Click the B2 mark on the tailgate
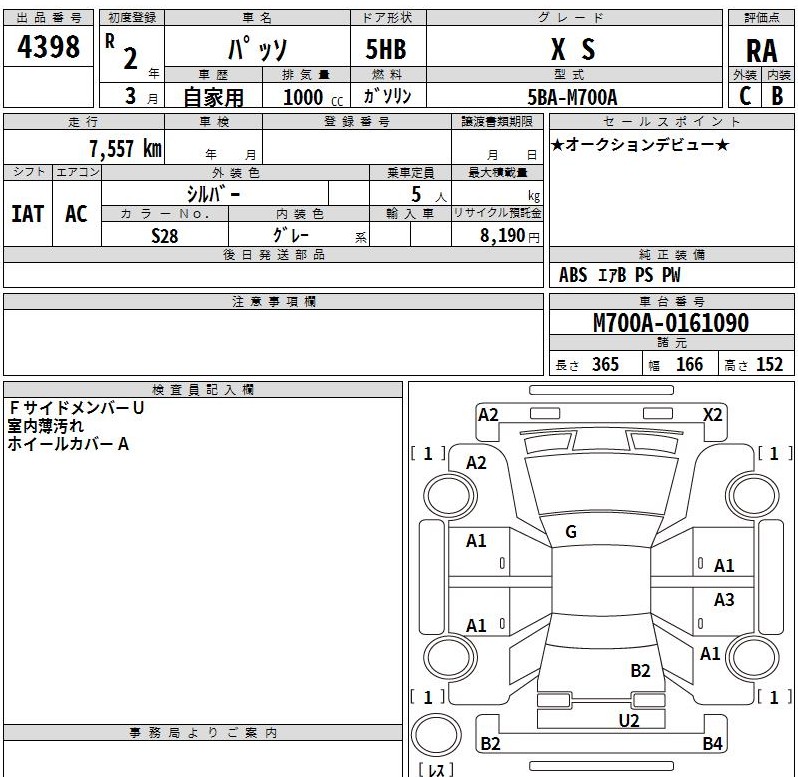The height and width of the screenshot is (777, 798). point(640,671)
